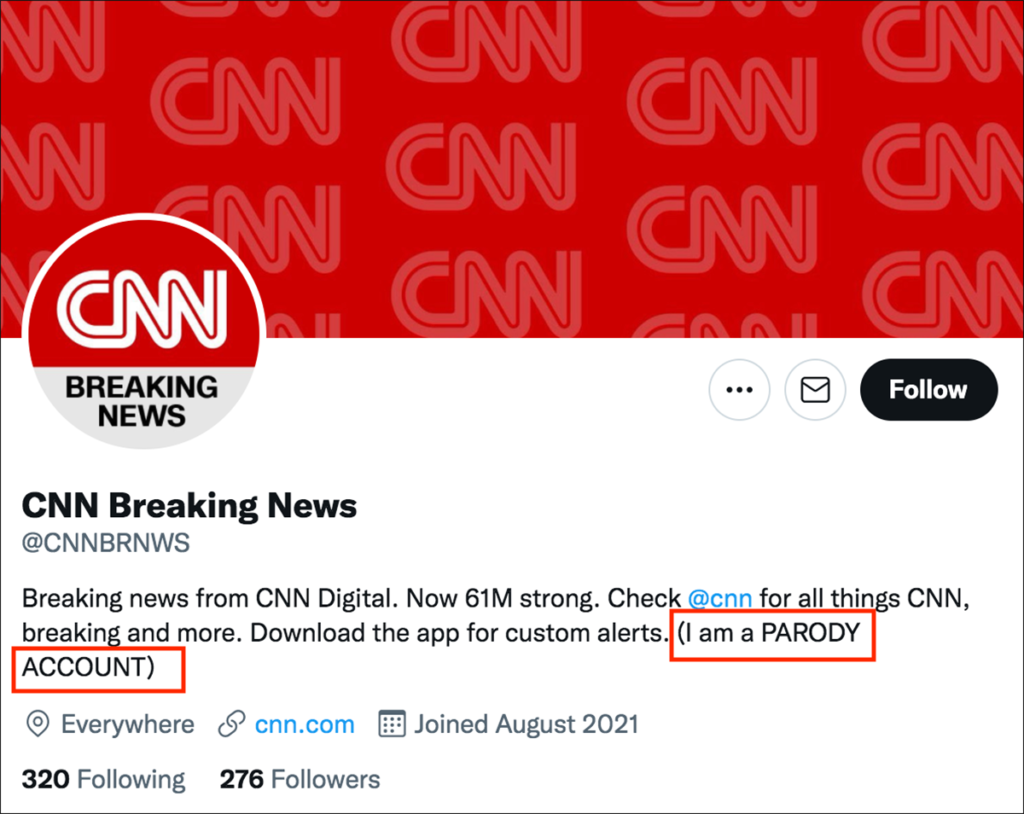This screenshot has height=814, width=1024.
Task: Click the chain link icon beside cnn.com
Action: pos(232,724)
